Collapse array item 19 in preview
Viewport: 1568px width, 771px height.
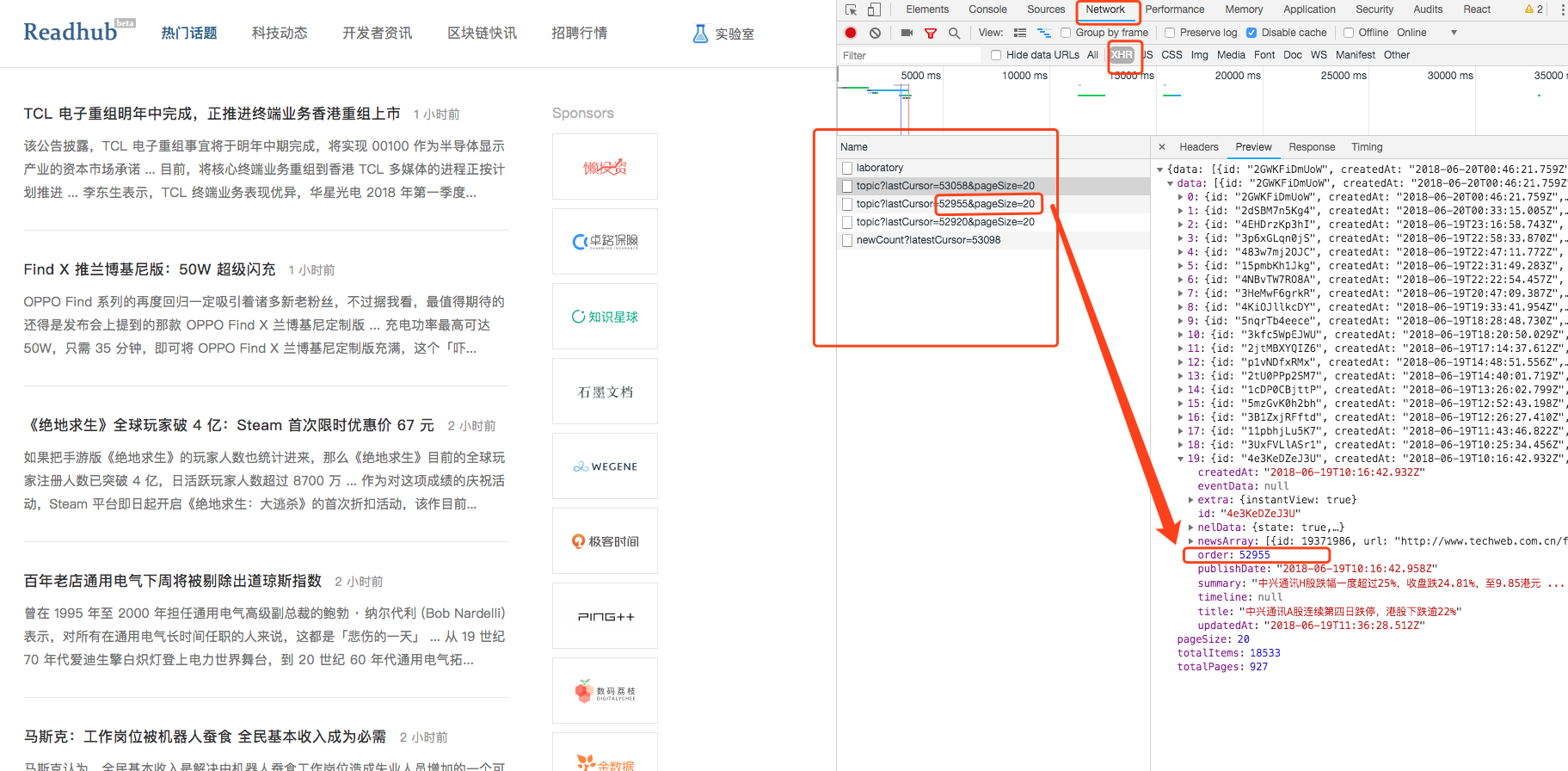pyautogui.click(x=1180, y=459)
